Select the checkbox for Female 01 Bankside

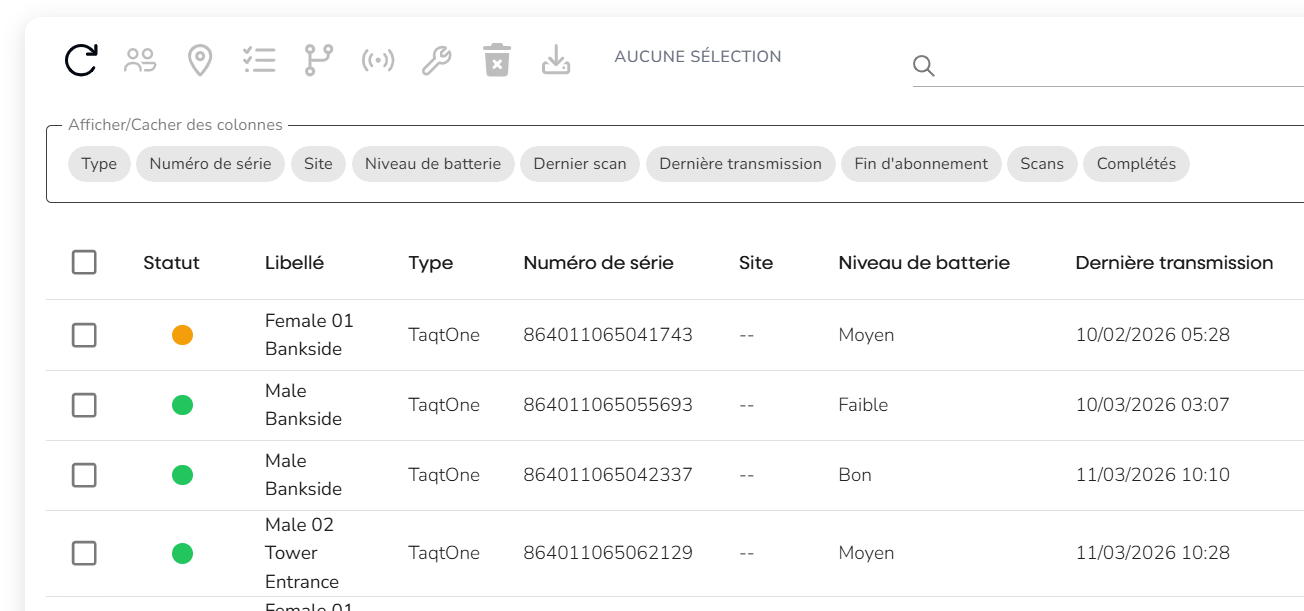click(84, 335)
